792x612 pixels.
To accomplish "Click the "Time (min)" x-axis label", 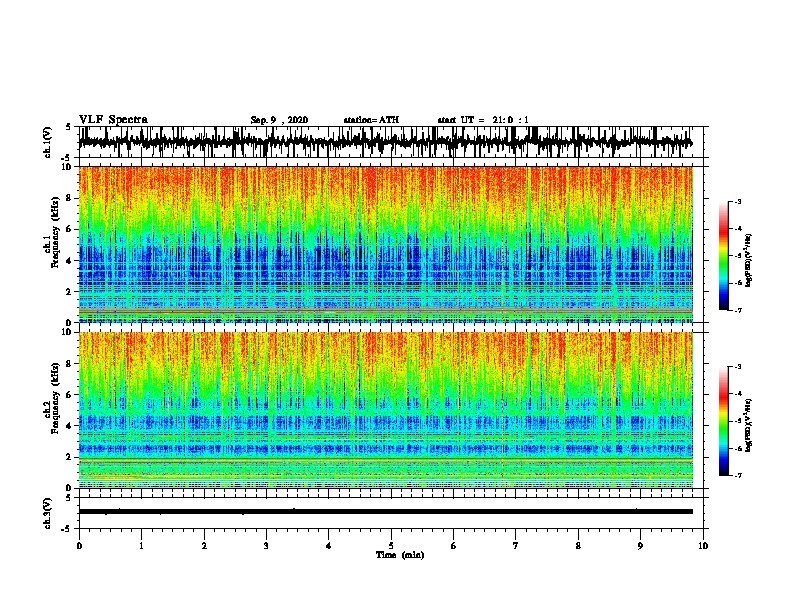I will [x=400, y=555].
